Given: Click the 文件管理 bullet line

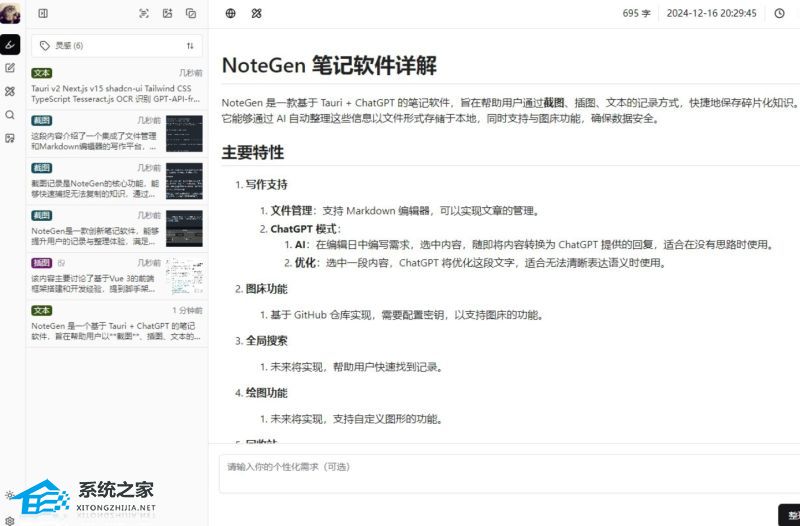Looking at the screenshot, I should click(x=405, y=211).
